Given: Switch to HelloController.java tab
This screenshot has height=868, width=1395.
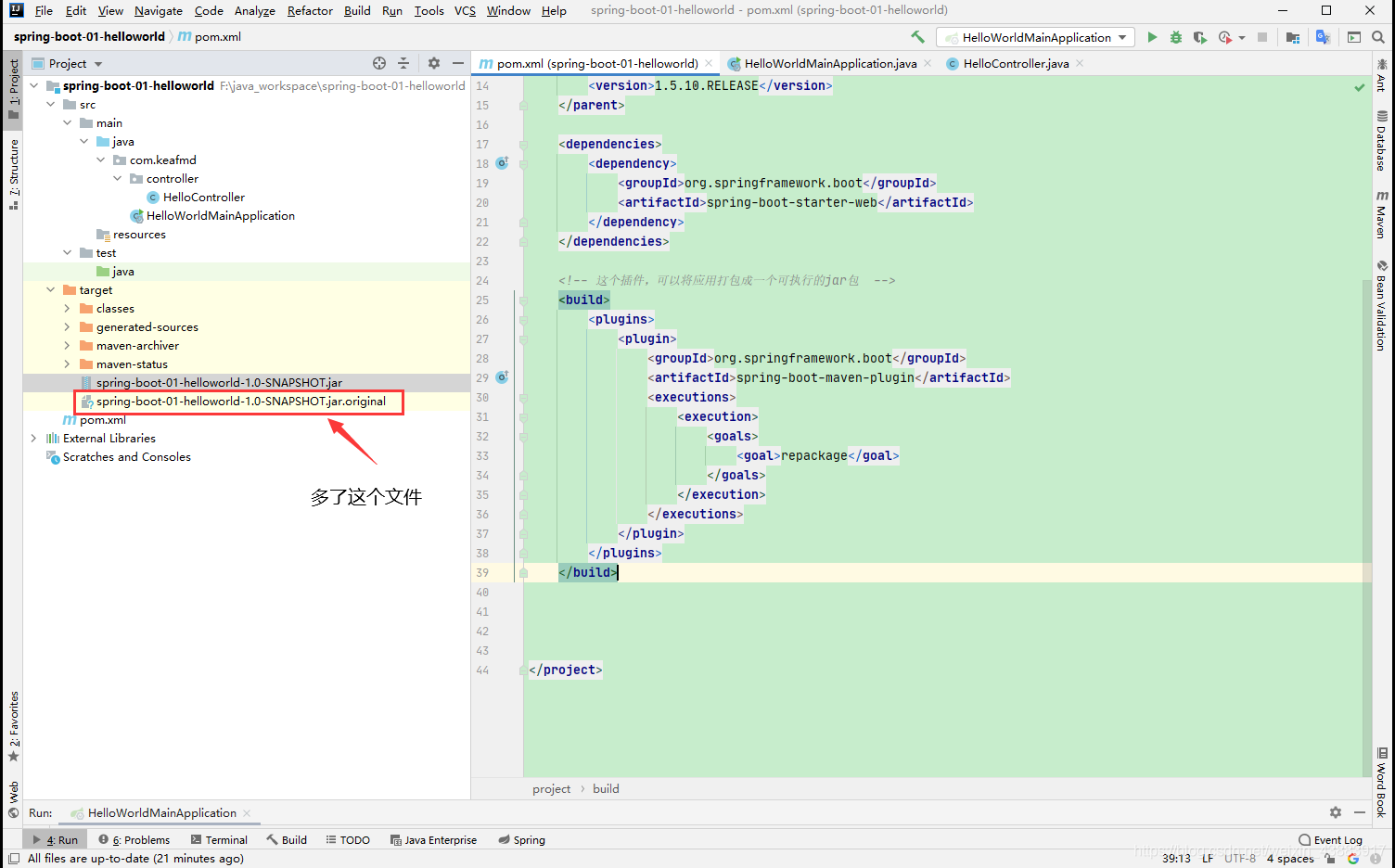Looking at the screenshot, I should tap(1015, 63).
